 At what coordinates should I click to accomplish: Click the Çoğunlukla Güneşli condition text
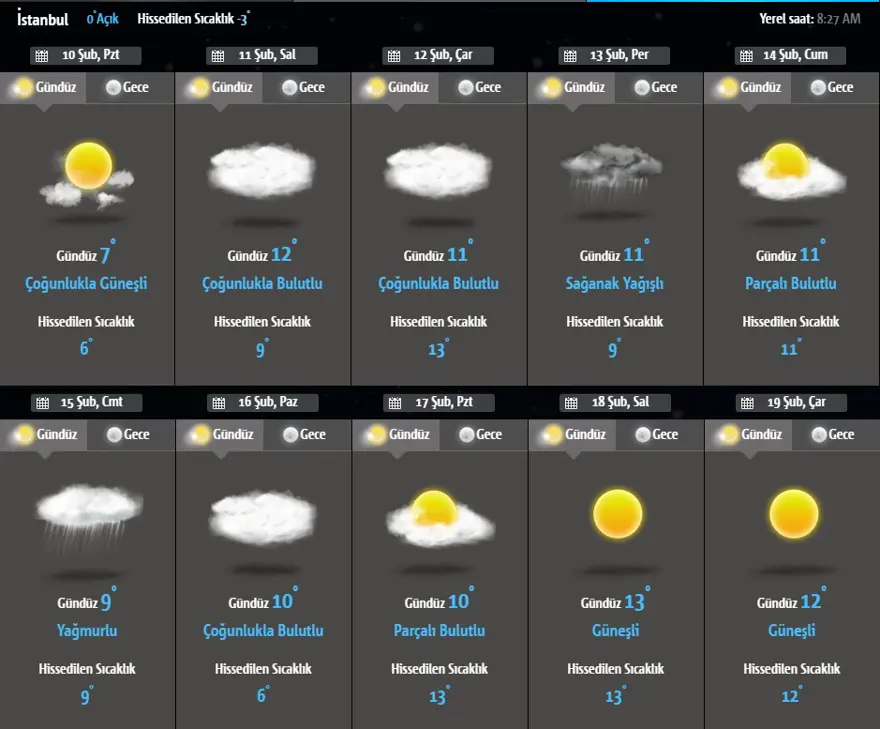86,284
